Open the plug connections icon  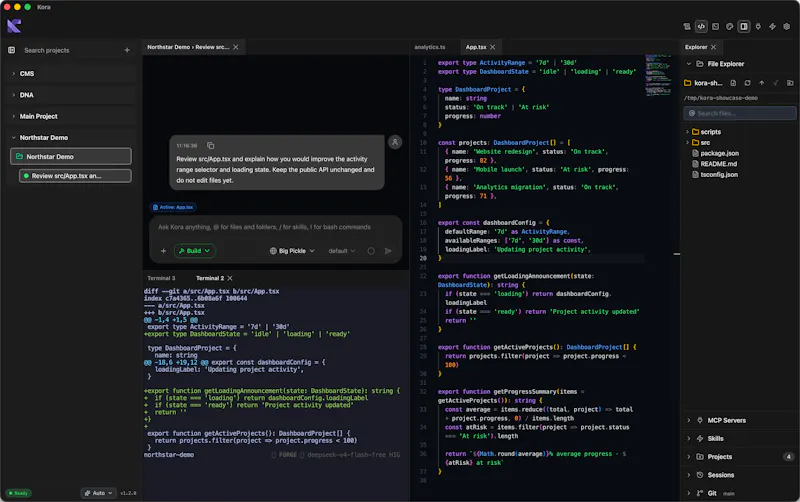pos(758,27)
